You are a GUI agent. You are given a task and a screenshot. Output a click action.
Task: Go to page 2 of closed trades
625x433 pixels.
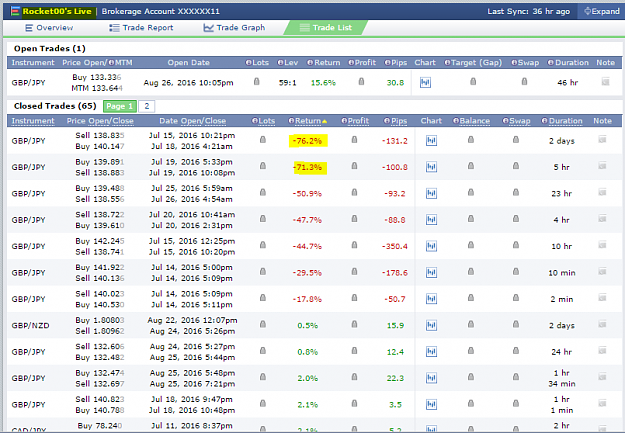point(147,106)
